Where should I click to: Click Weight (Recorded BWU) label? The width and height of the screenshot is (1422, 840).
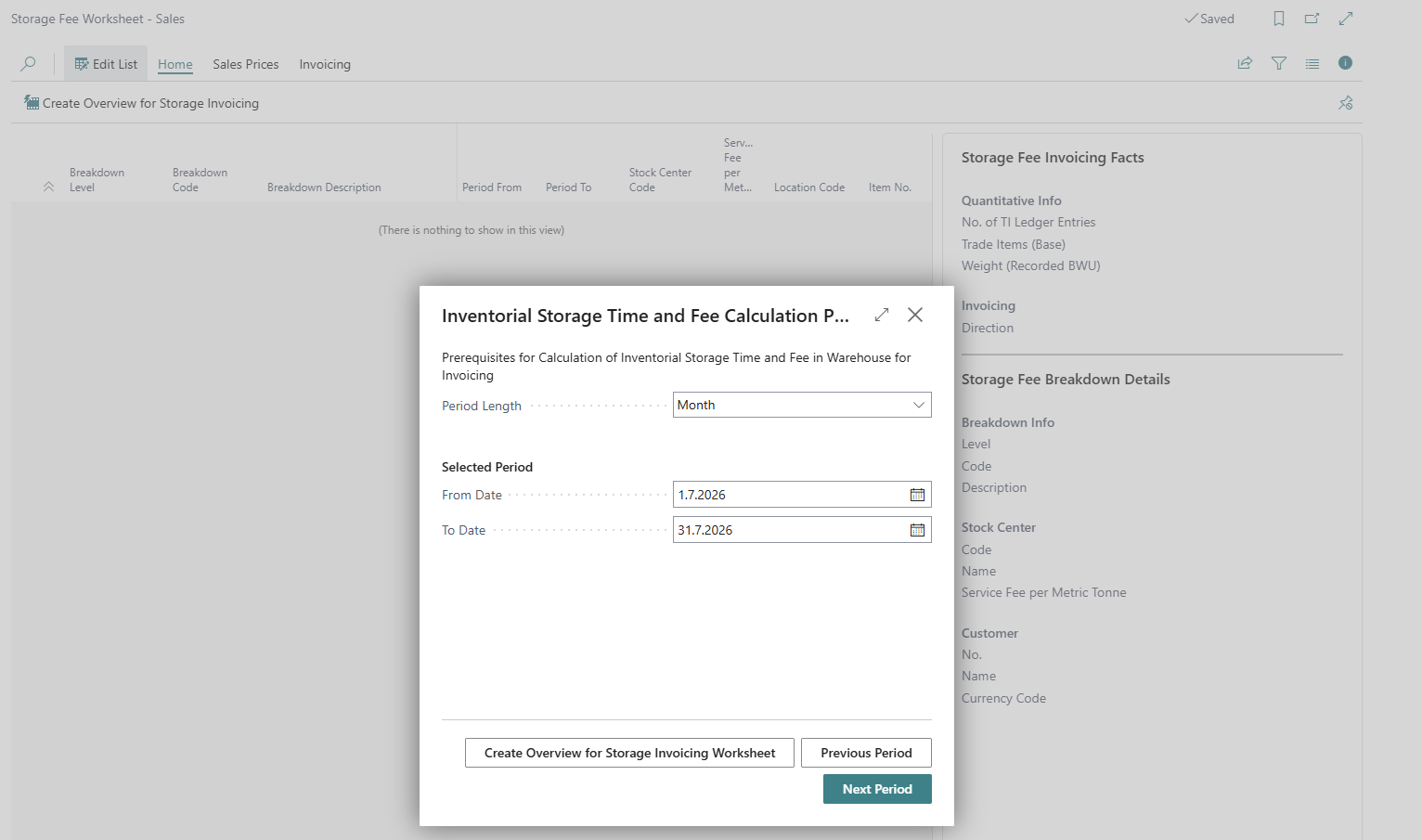click(1030, 265)
